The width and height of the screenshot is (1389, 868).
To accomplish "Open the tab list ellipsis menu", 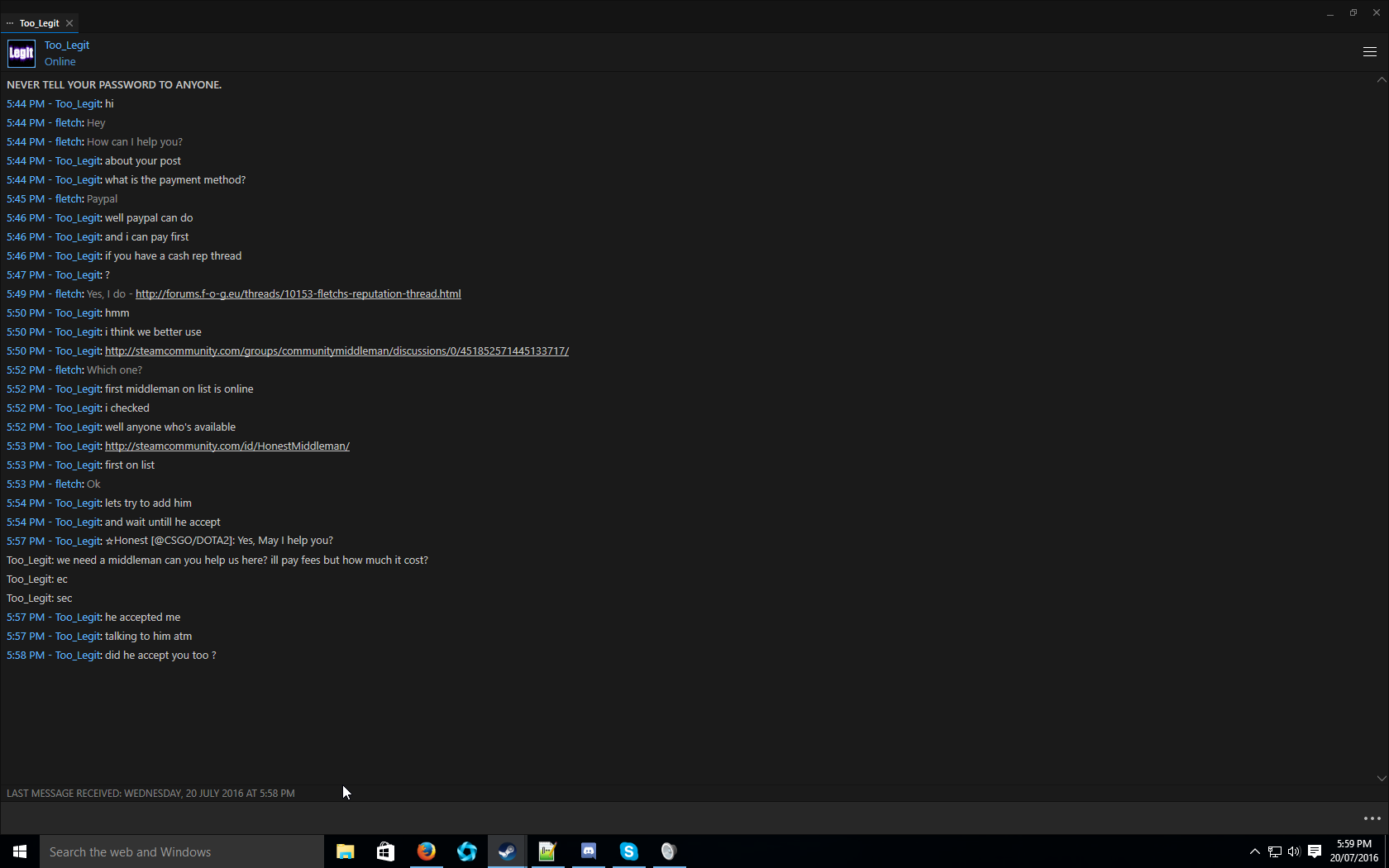I will [10, 23].
